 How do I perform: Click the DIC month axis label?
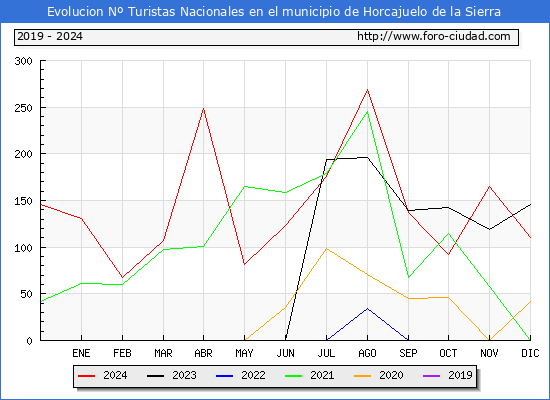530,353
